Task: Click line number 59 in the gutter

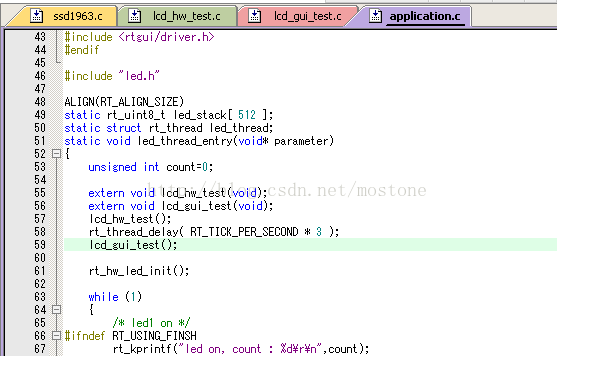Action: [40, 244]
